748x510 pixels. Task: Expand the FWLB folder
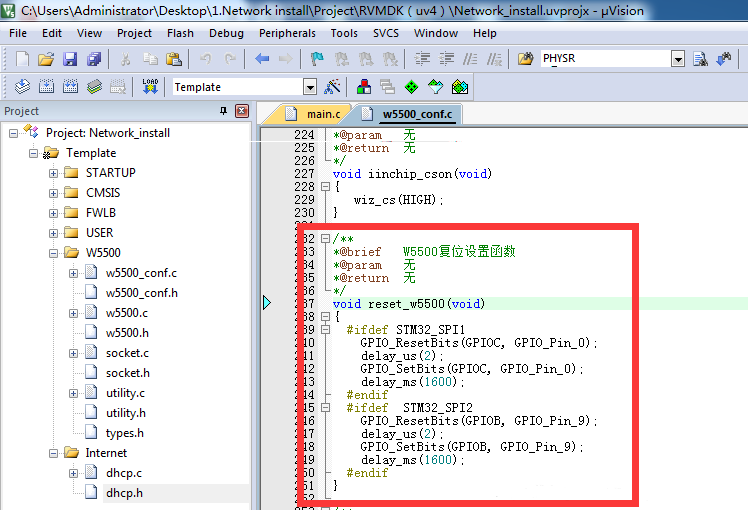[x=53, y=213]
